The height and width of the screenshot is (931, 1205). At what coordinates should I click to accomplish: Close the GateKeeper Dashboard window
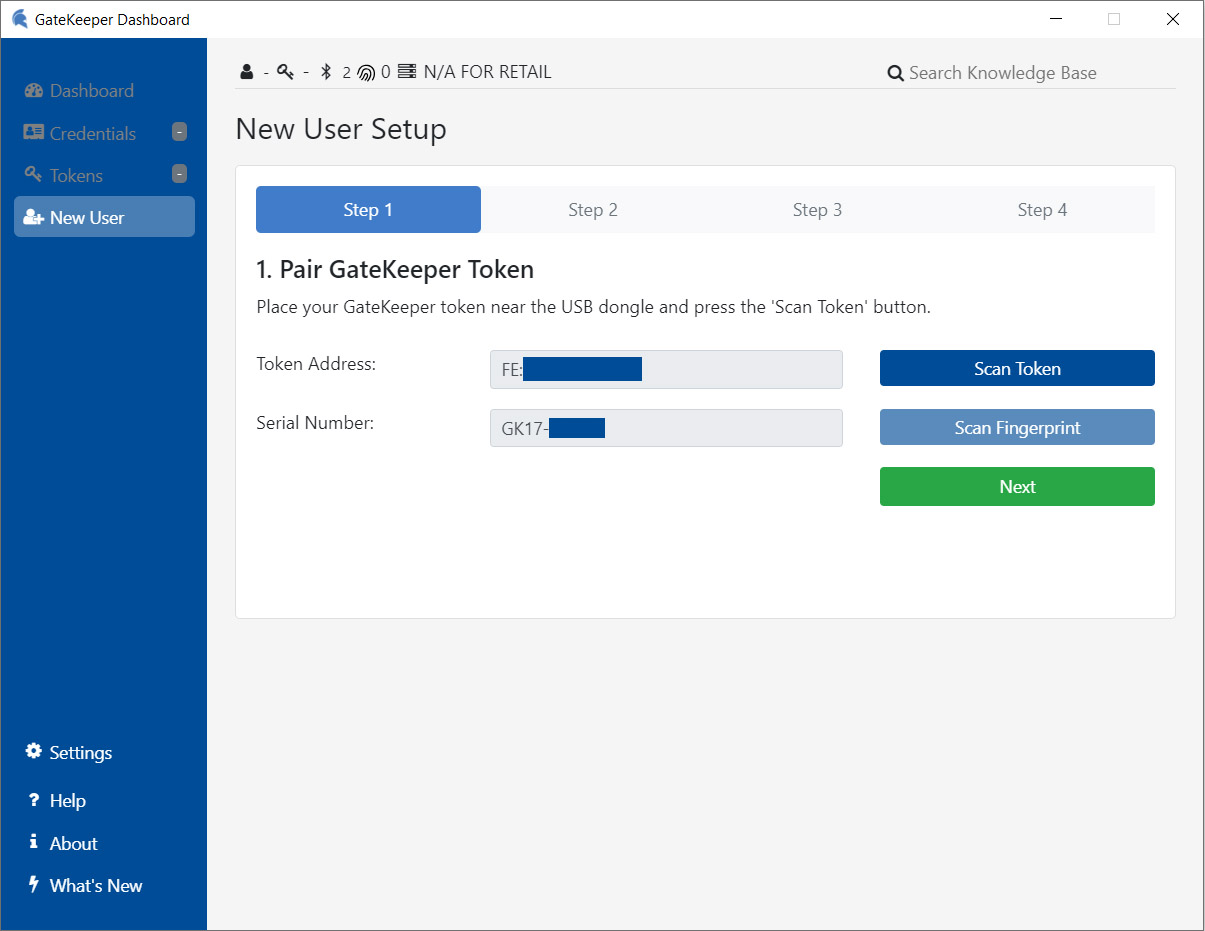click(1173, 19)
